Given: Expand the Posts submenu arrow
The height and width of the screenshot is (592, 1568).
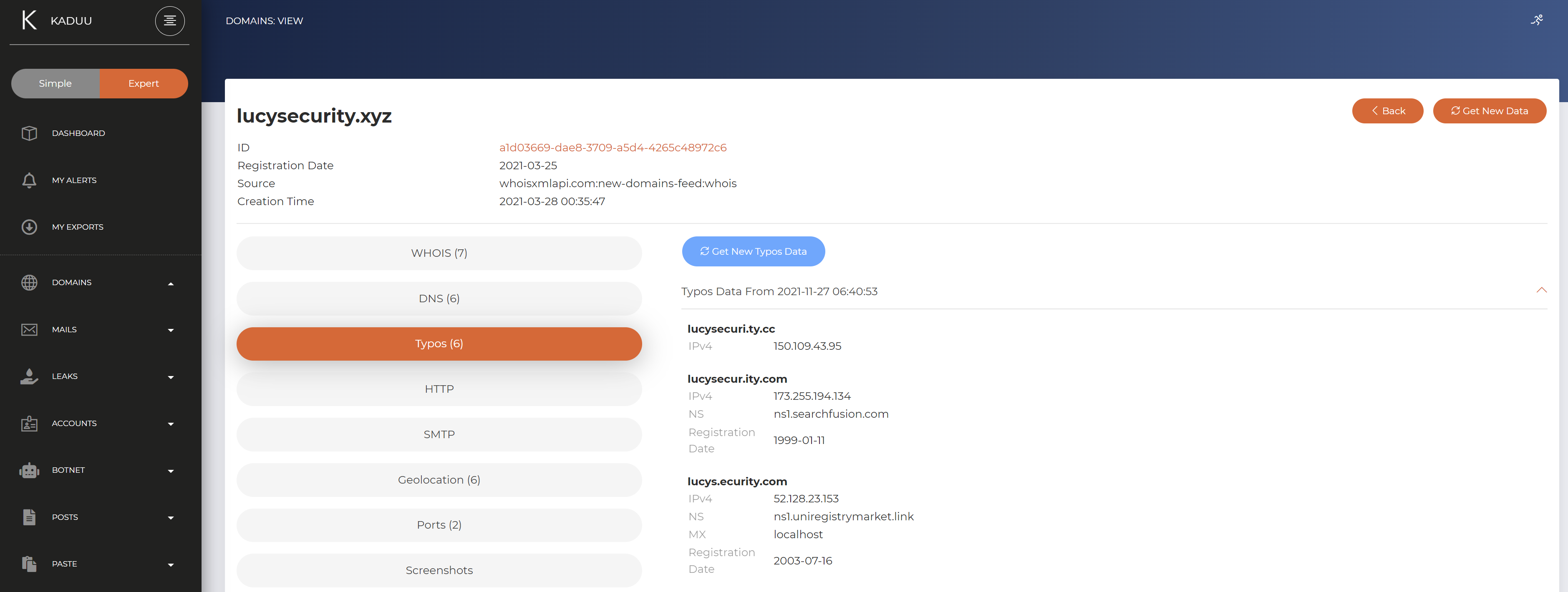Looking at the screenshot, I should point(170,518).
